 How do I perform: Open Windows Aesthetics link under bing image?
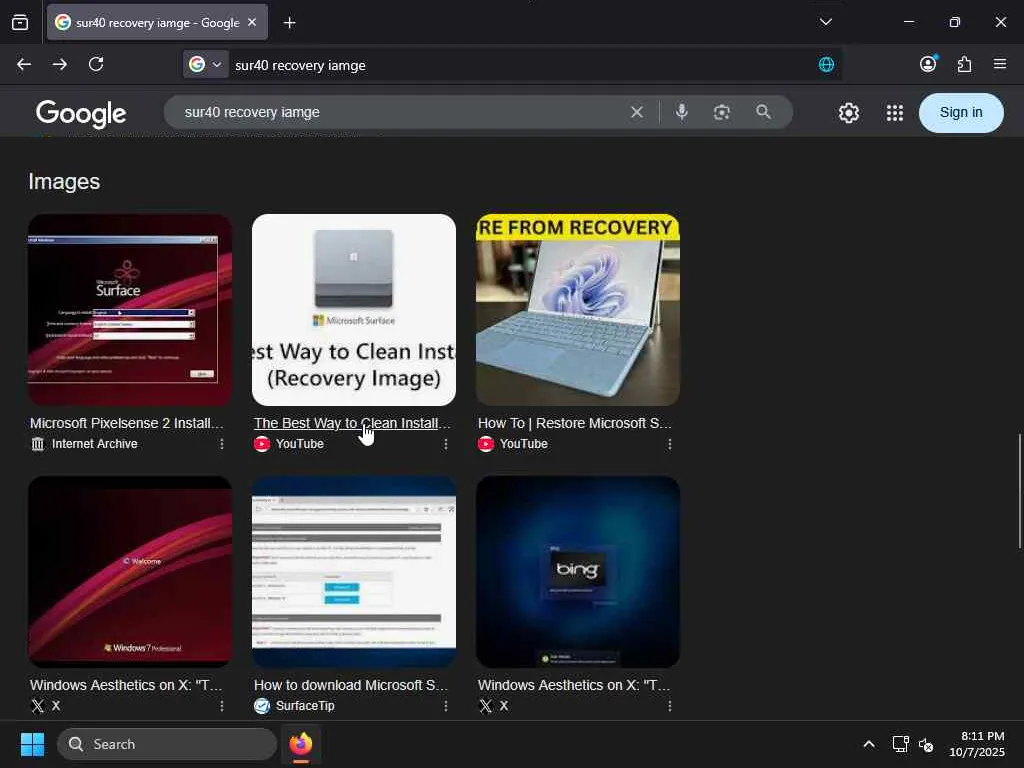(574, 685)
